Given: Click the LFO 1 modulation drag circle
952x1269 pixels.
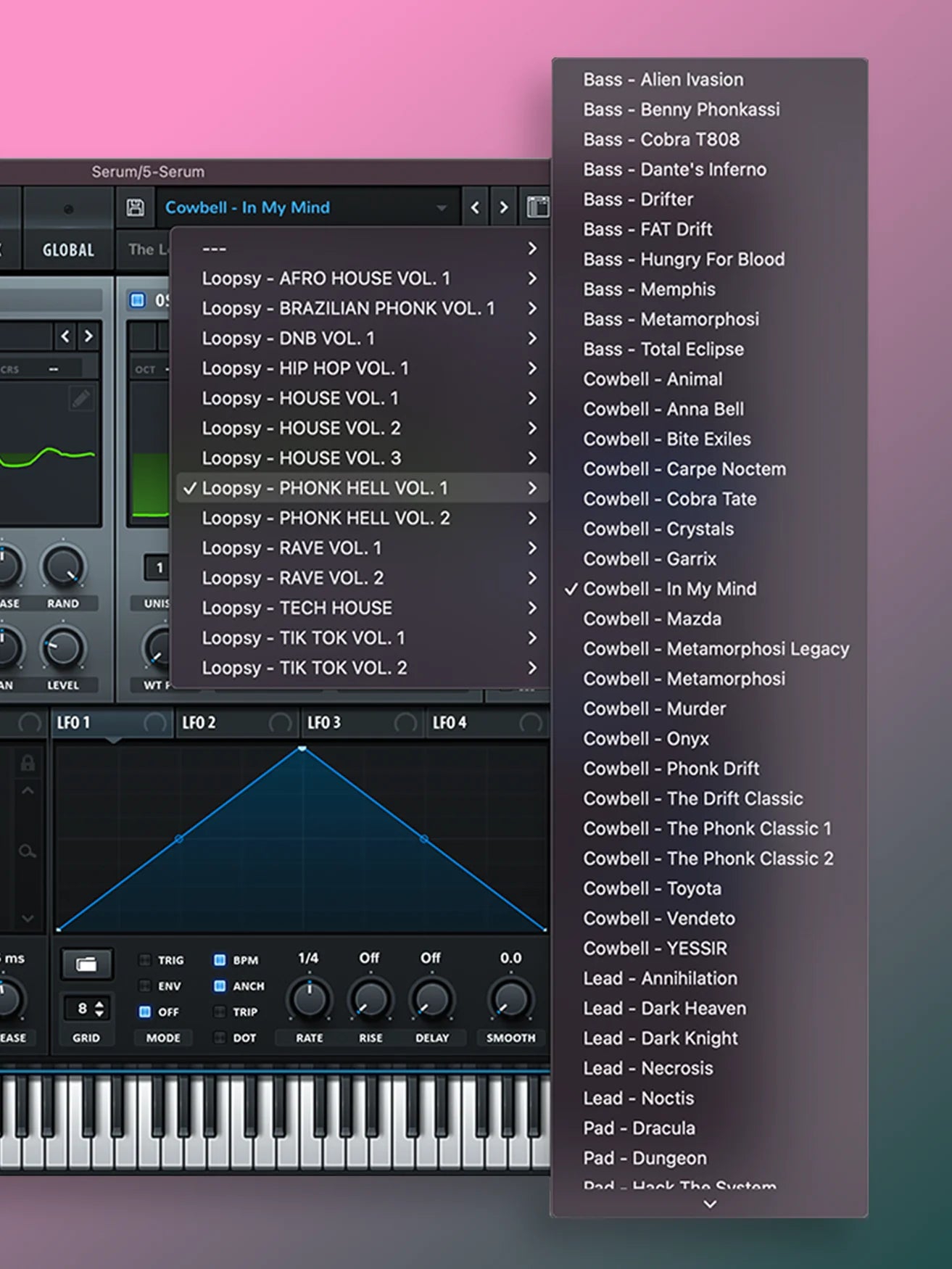Looking at the screenshot, I should 155,723.
